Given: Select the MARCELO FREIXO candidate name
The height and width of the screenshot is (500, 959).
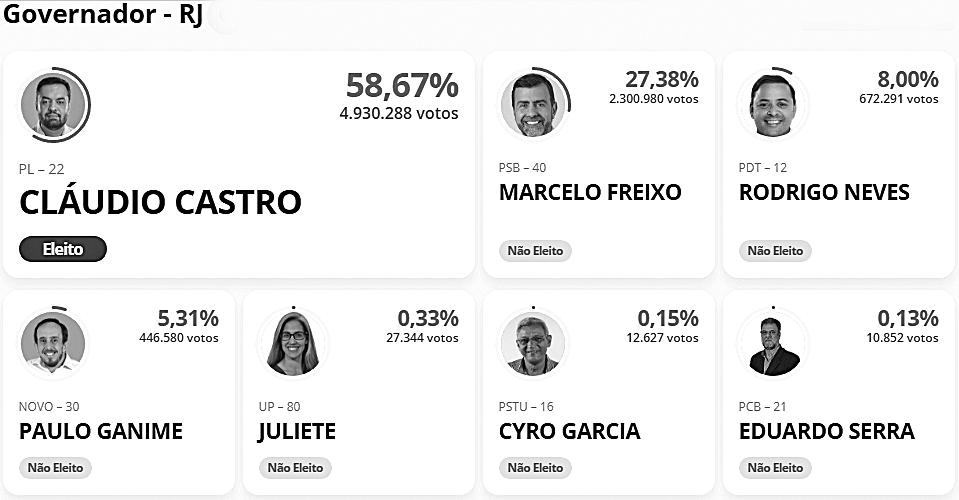Looking at the screenshot, I should click(x=590, y=192).
